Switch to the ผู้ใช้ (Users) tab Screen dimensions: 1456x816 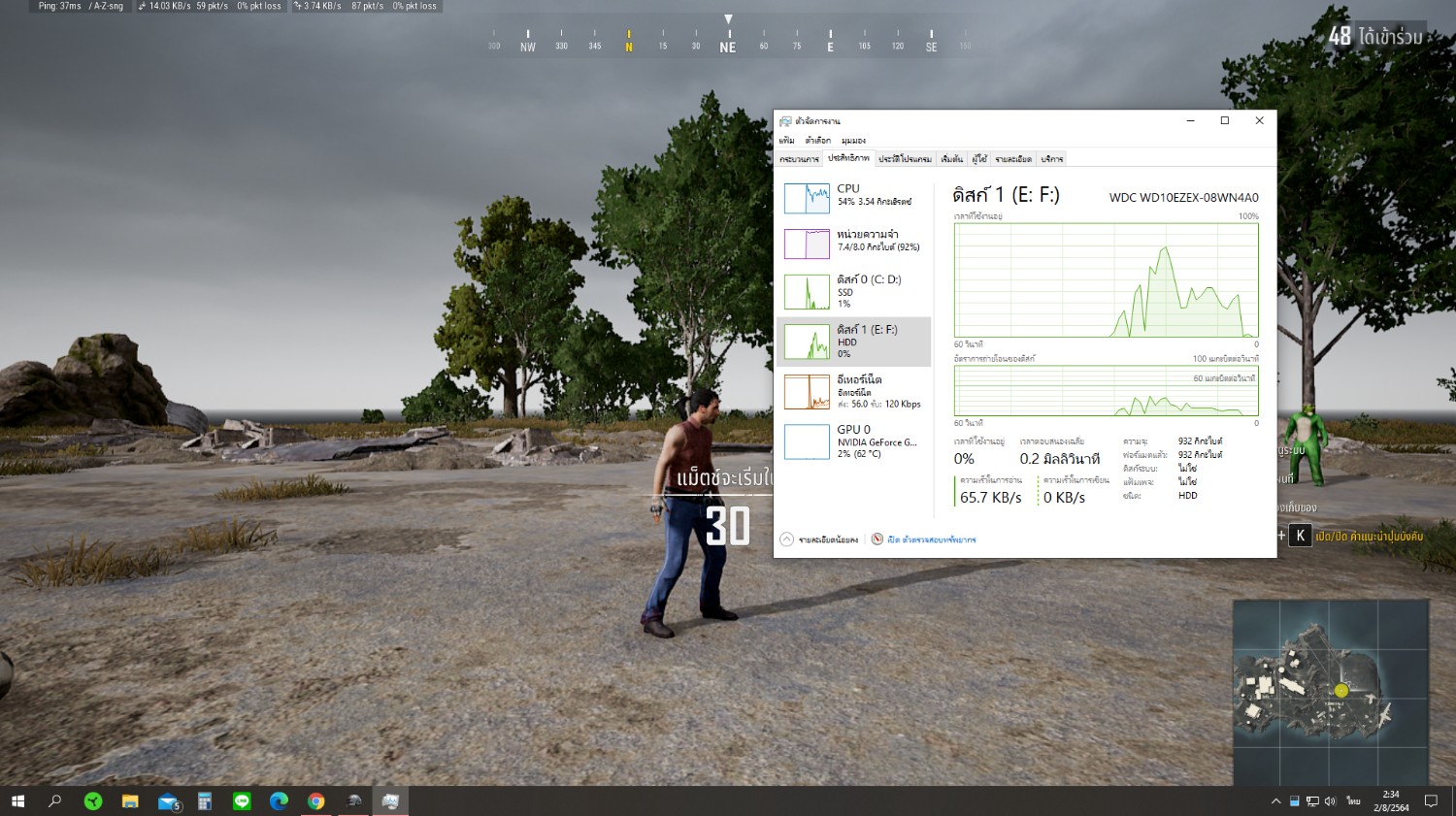[979, 158]
